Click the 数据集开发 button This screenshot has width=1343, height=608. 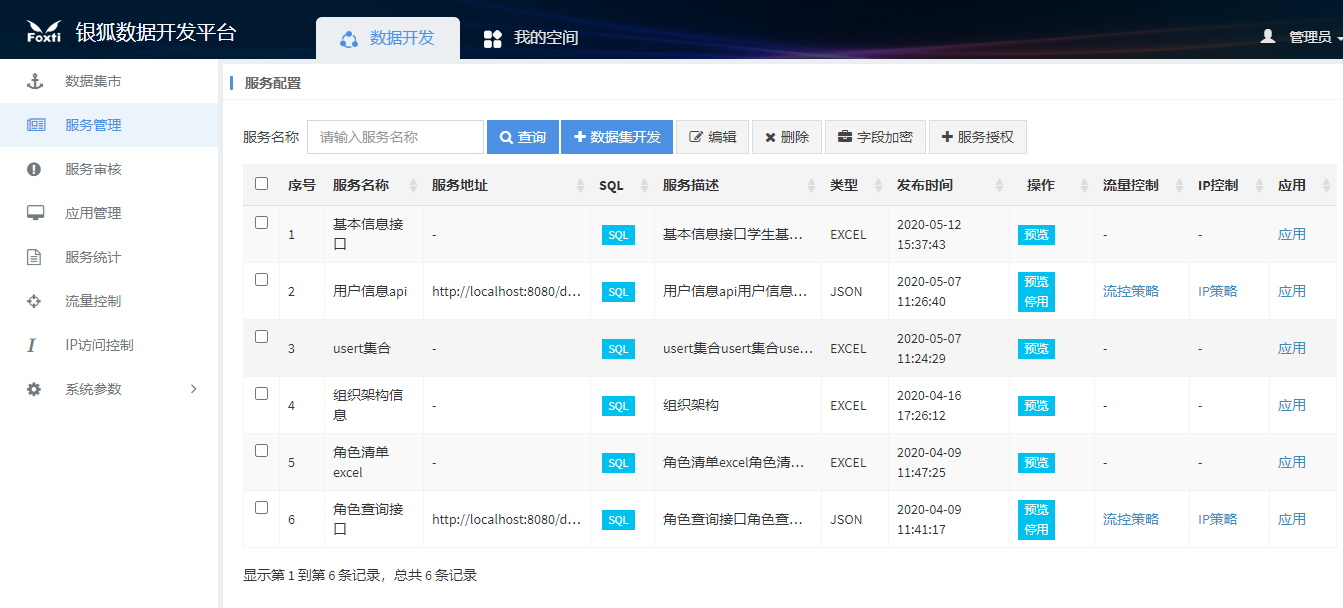[x=617, y=137]
